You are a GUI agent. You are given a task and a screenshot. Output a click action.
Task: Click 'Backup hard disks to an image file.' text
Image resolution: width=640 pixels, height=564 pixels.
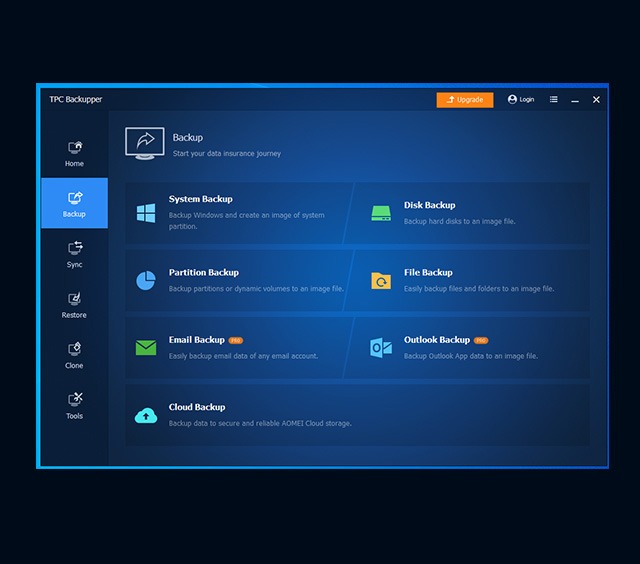pyautogui.click(x=460, y=221)
